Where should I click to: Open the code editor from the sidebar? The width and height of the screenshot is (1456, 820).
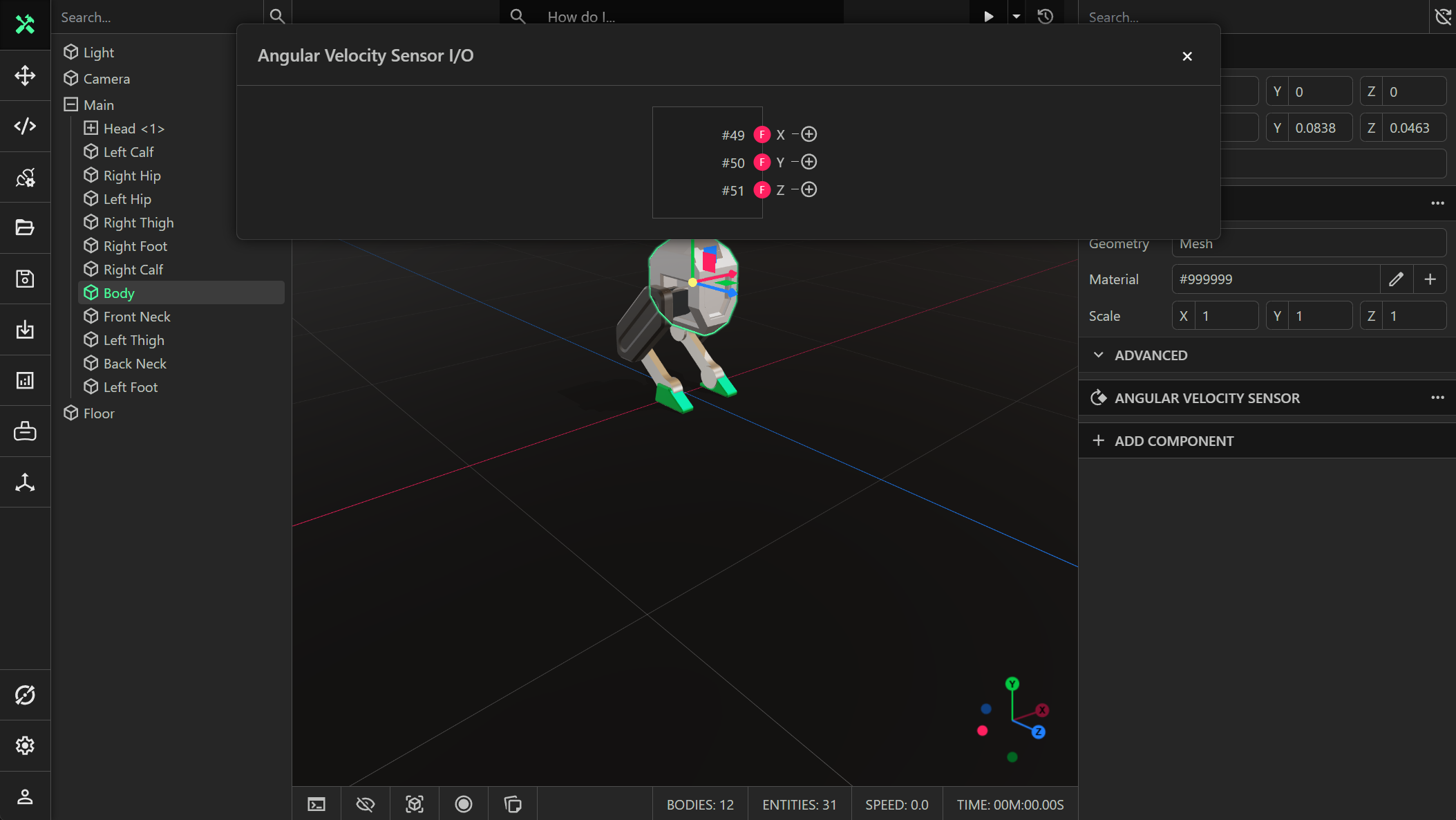click(26, 127)
